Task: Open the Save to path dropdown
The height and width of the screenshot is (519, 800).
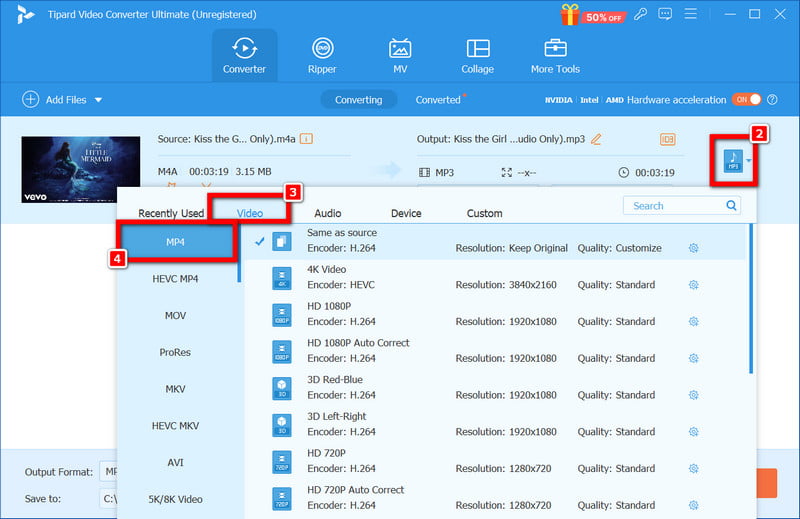Action: coord(109,498)
